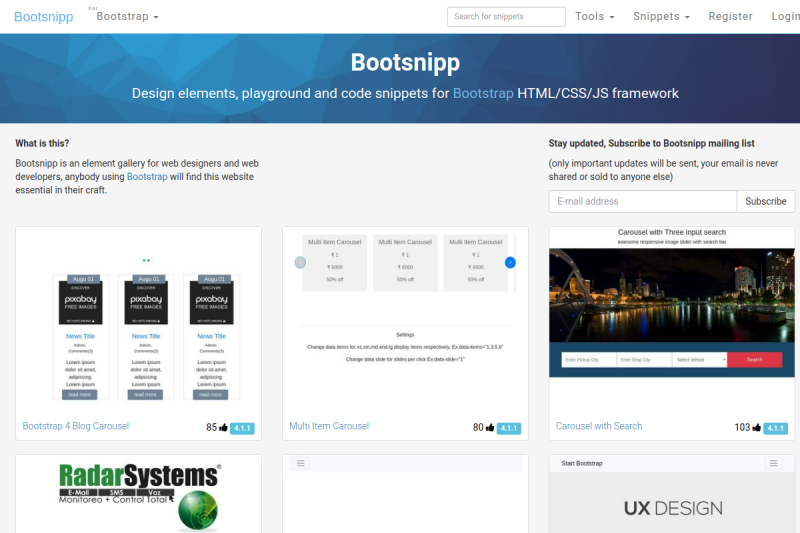Click 4.1.1 badge on Multi Item Carousel card
Image resolution: width=800 pixels, height=533 pixels.
coord(509,428)
